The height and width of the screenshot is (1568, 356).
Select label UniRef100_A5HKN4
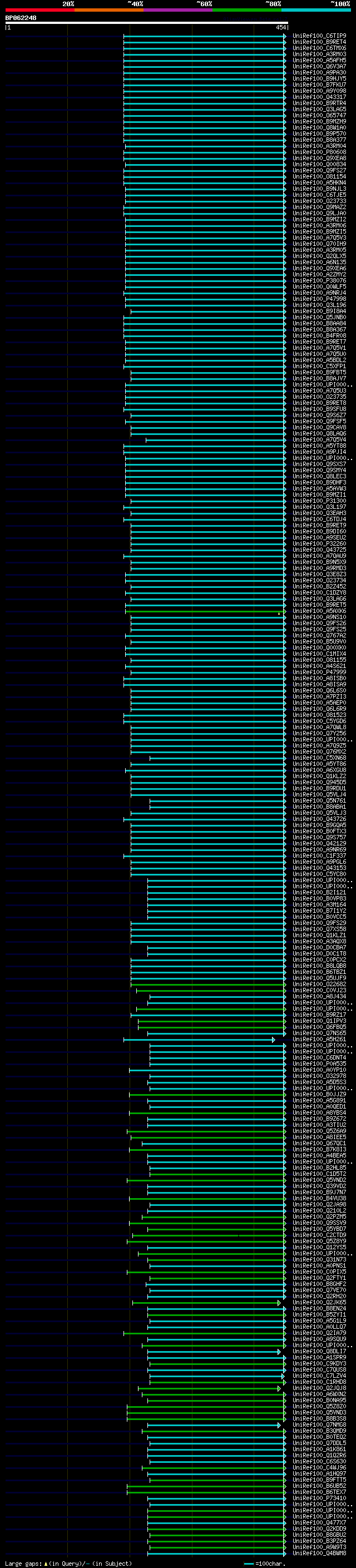tap(319, 182)
